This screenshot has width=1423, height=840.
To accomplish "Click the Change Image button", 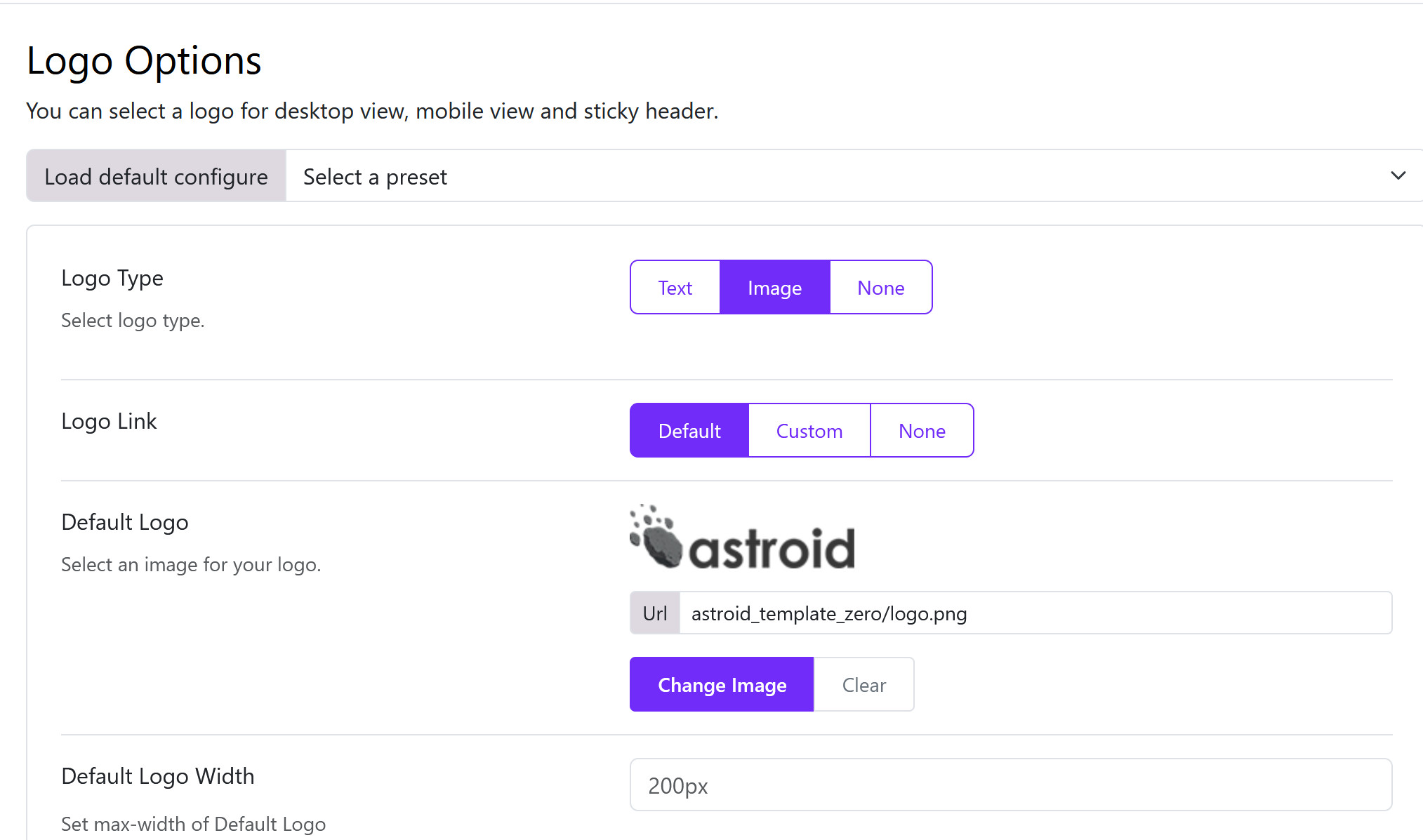I will point(721,684).
